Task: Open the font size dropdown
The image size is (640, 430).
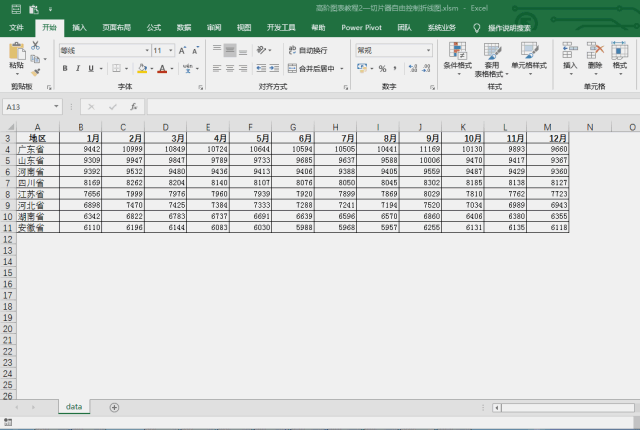Action: click(x=171, y=51)
